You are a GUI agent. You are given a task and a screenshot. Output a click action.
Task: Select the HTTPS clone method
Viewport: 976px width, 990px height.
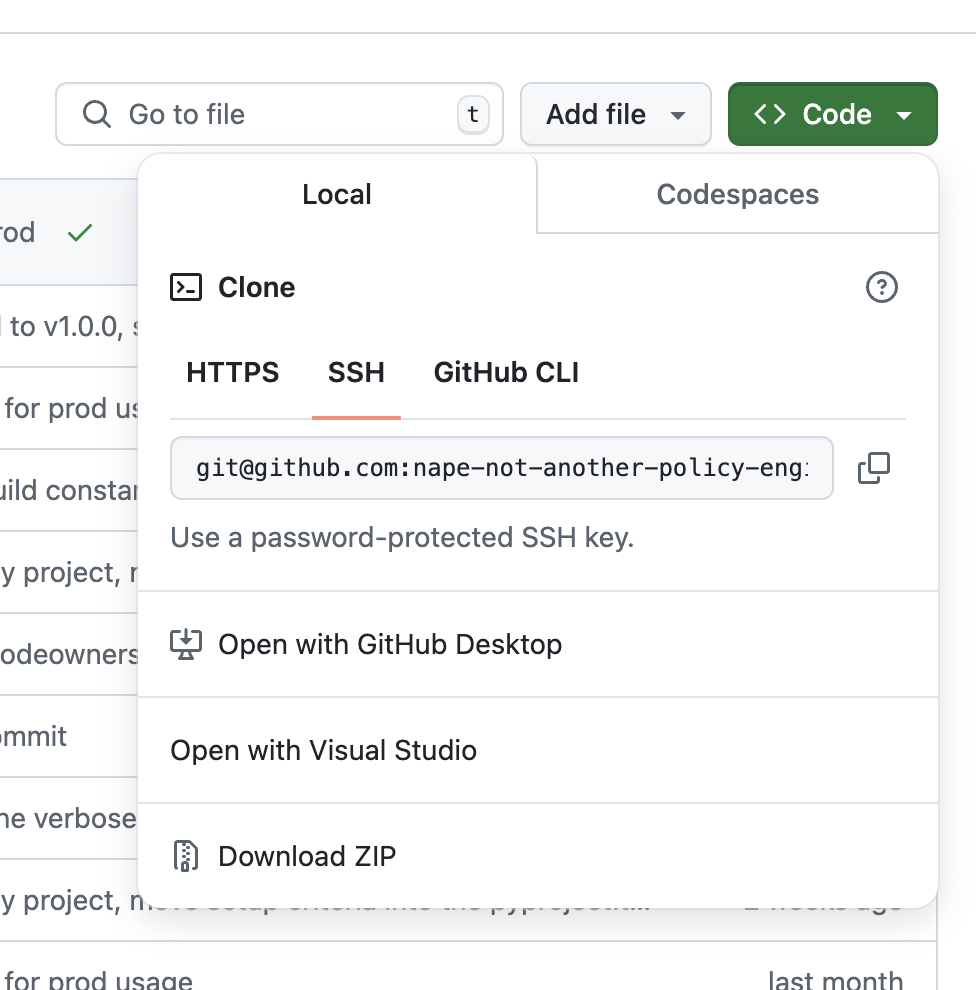pos(232,372)
